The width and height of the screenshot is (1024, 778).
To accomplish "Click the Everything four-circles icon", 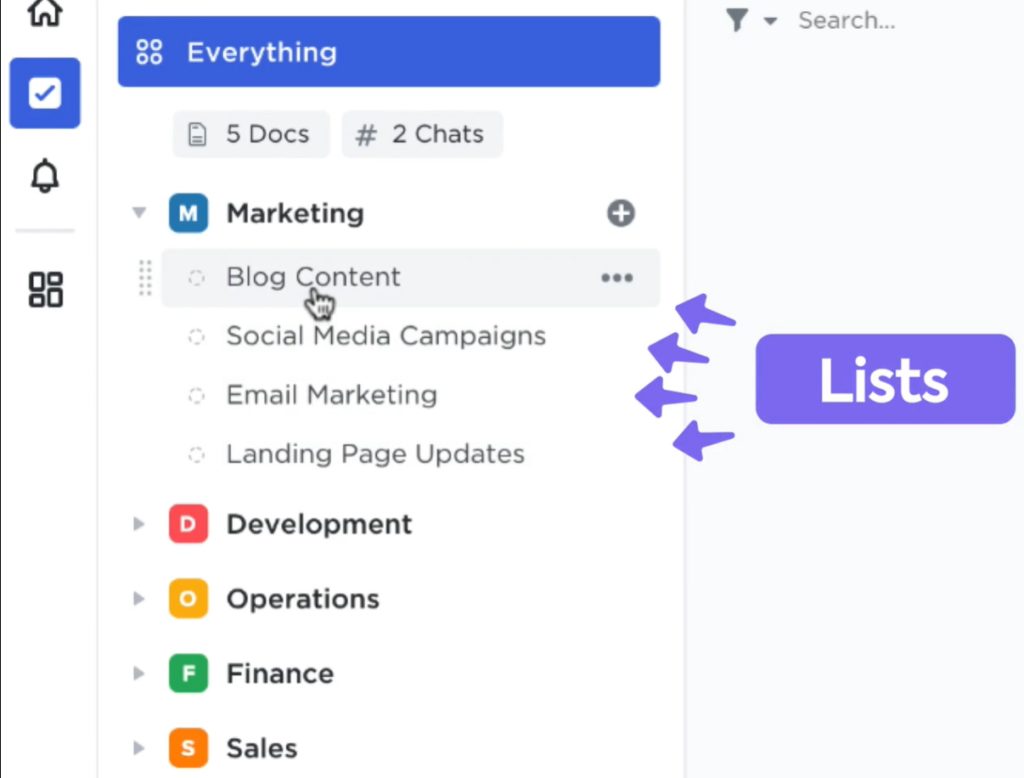I will pyautogui.click(x=149, y=52).
